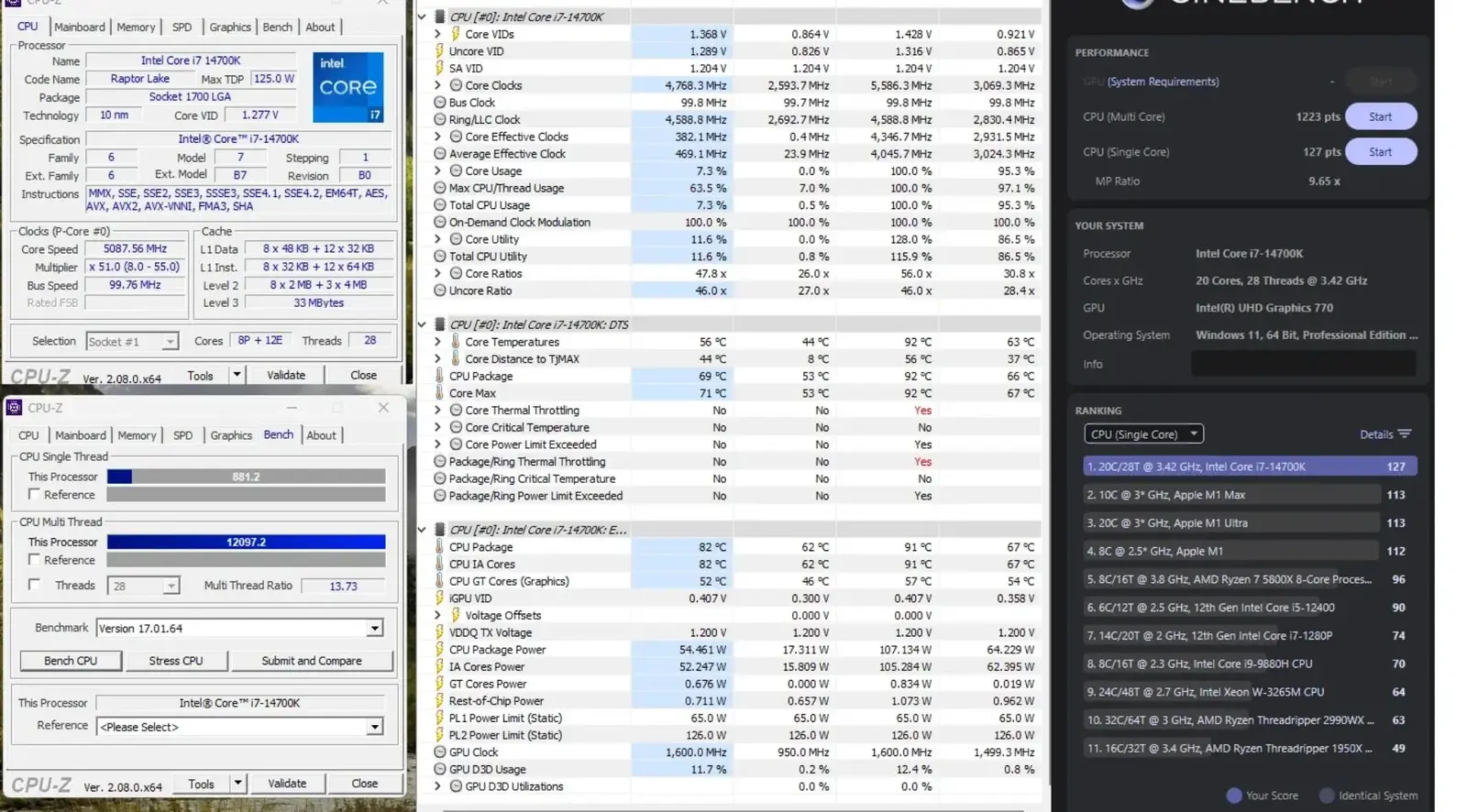The image size is (1467, 812).
Task: Expand the Core Effective Clocks row
Action: (437, 137)
